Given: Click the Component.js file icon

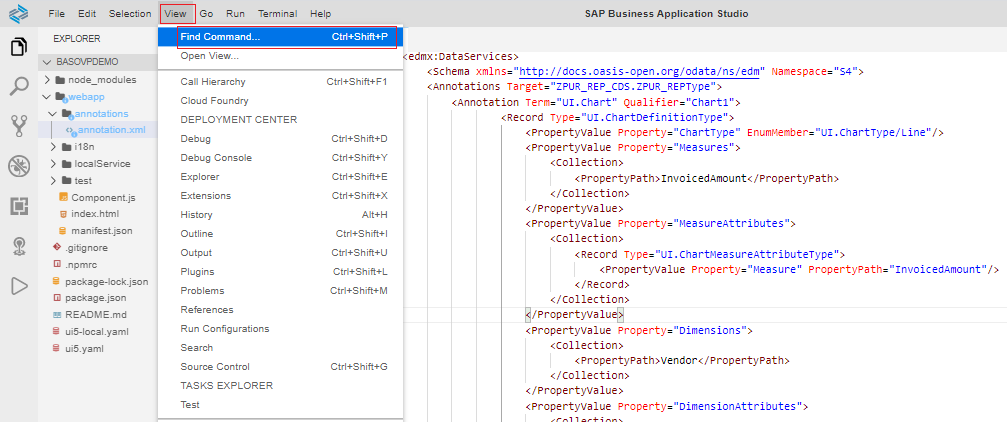Looking at the screenshot, I should pyautogui.click(x=64, y=197).
